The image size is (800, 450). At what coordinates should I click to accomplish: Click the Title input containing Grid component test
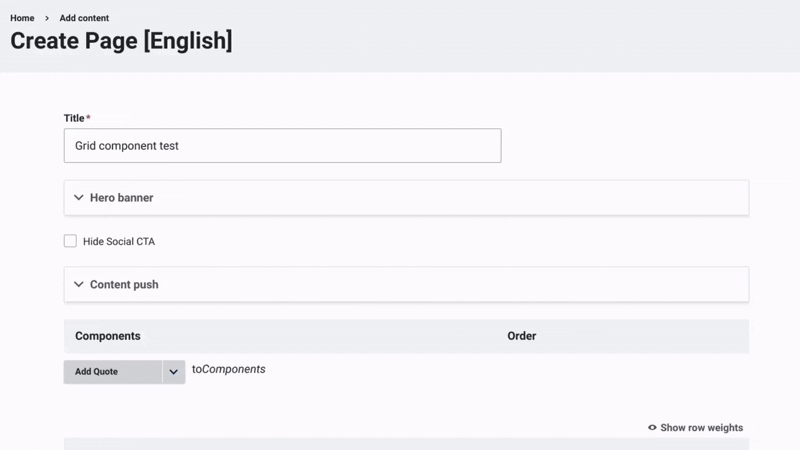point(282,146)
